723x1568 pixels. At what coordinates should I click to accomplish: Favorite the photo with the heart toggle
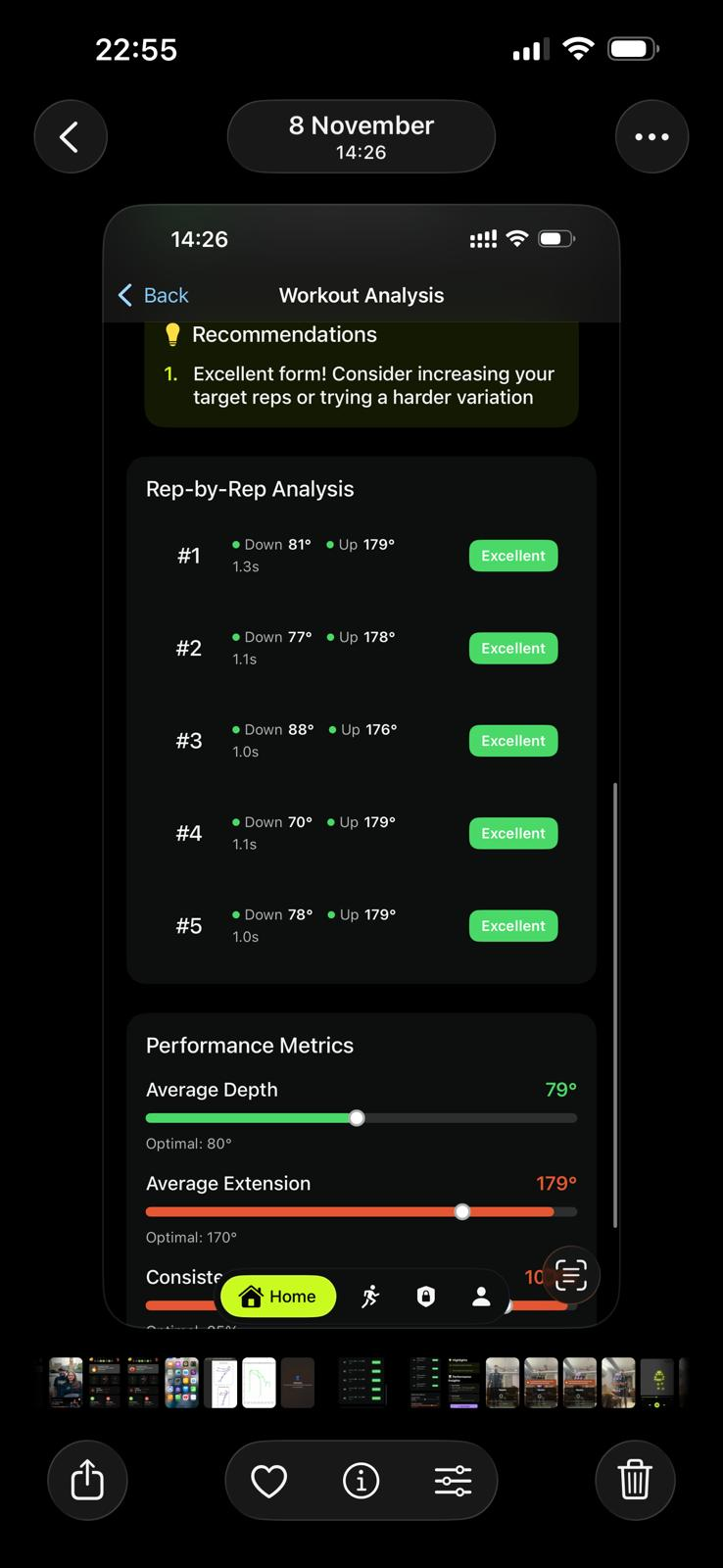269,1480
